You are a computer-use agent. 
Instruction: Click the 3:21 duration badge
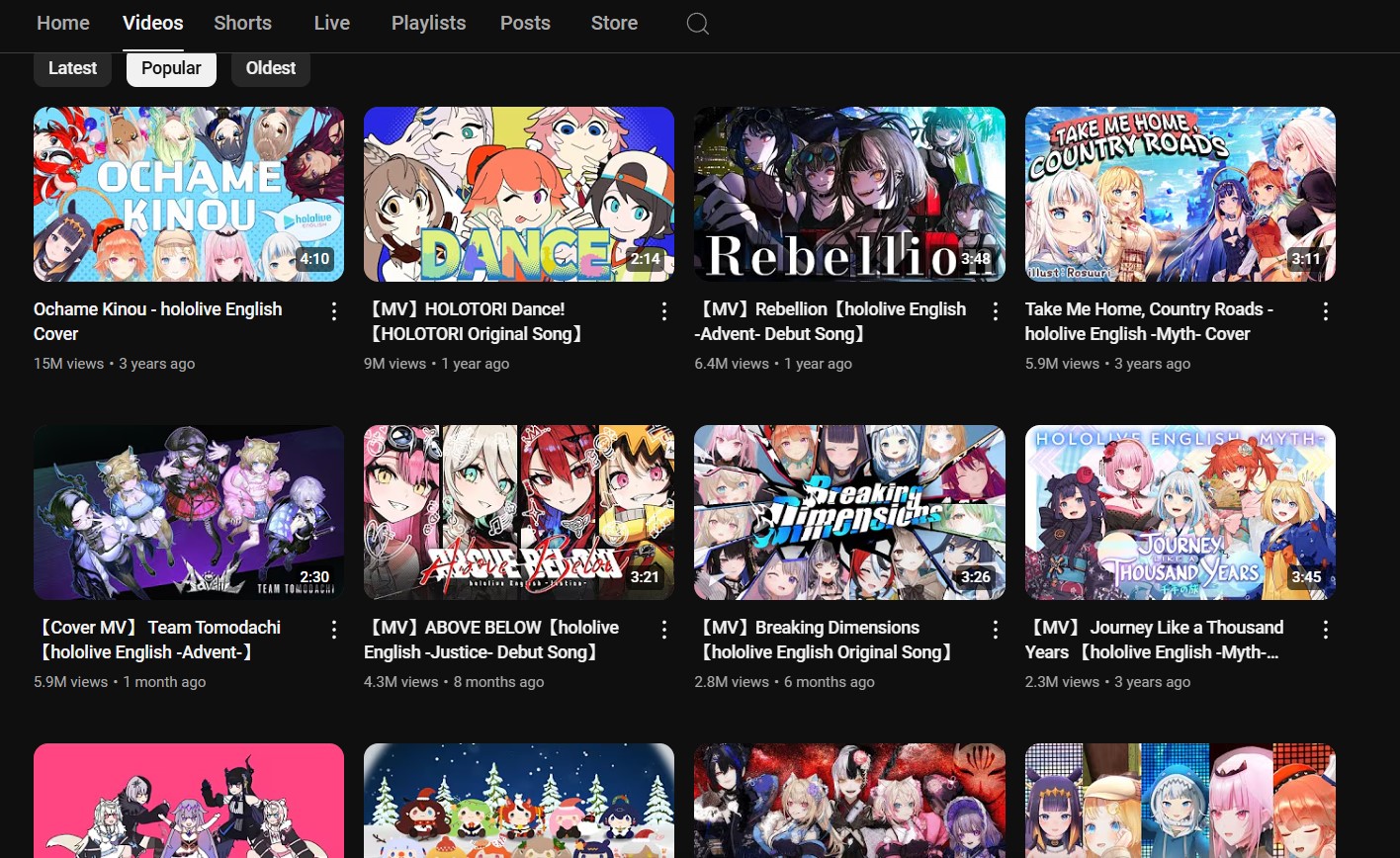645,577
